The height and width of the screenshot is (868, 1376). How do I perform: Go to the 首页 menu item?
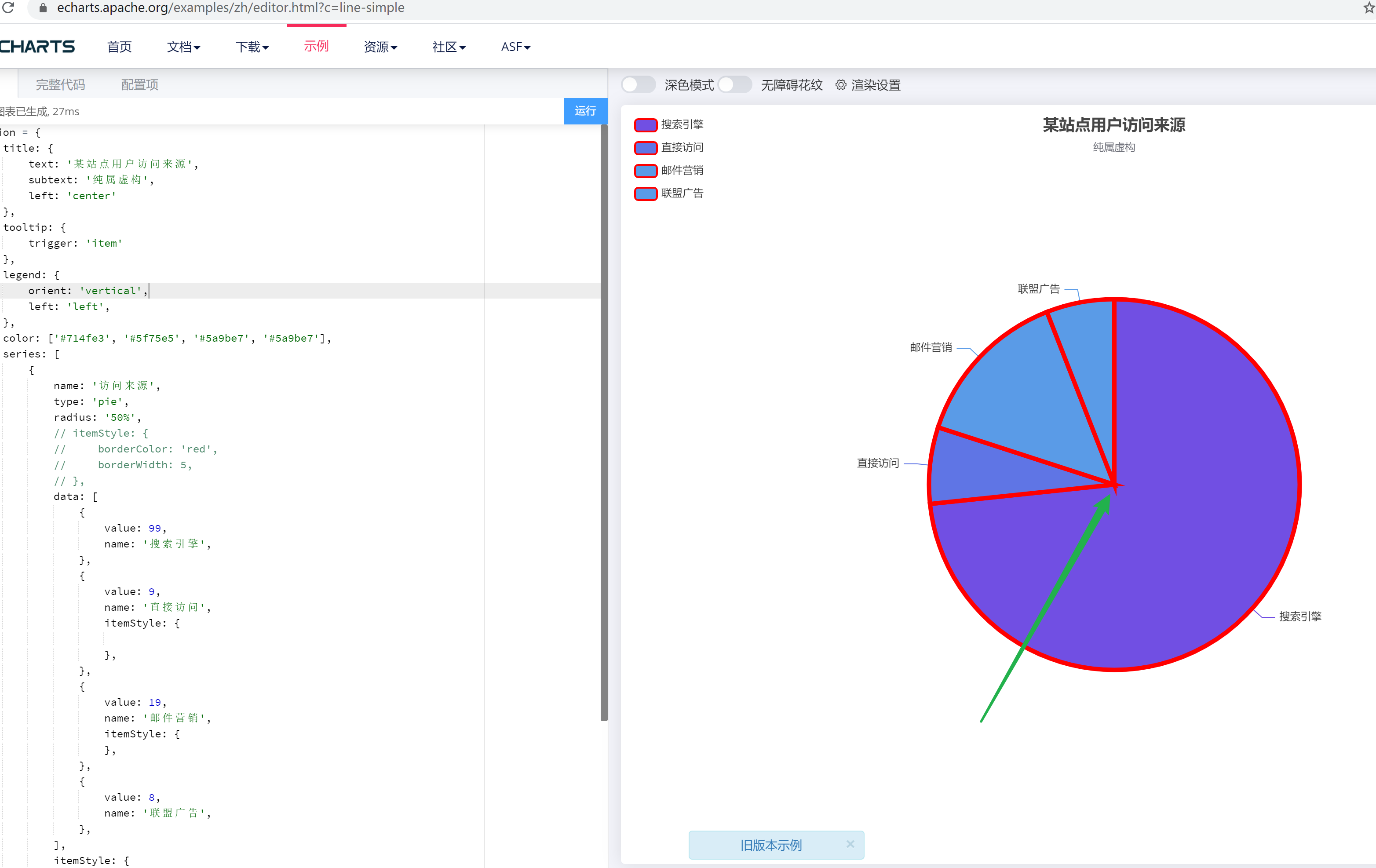[120, 47]
